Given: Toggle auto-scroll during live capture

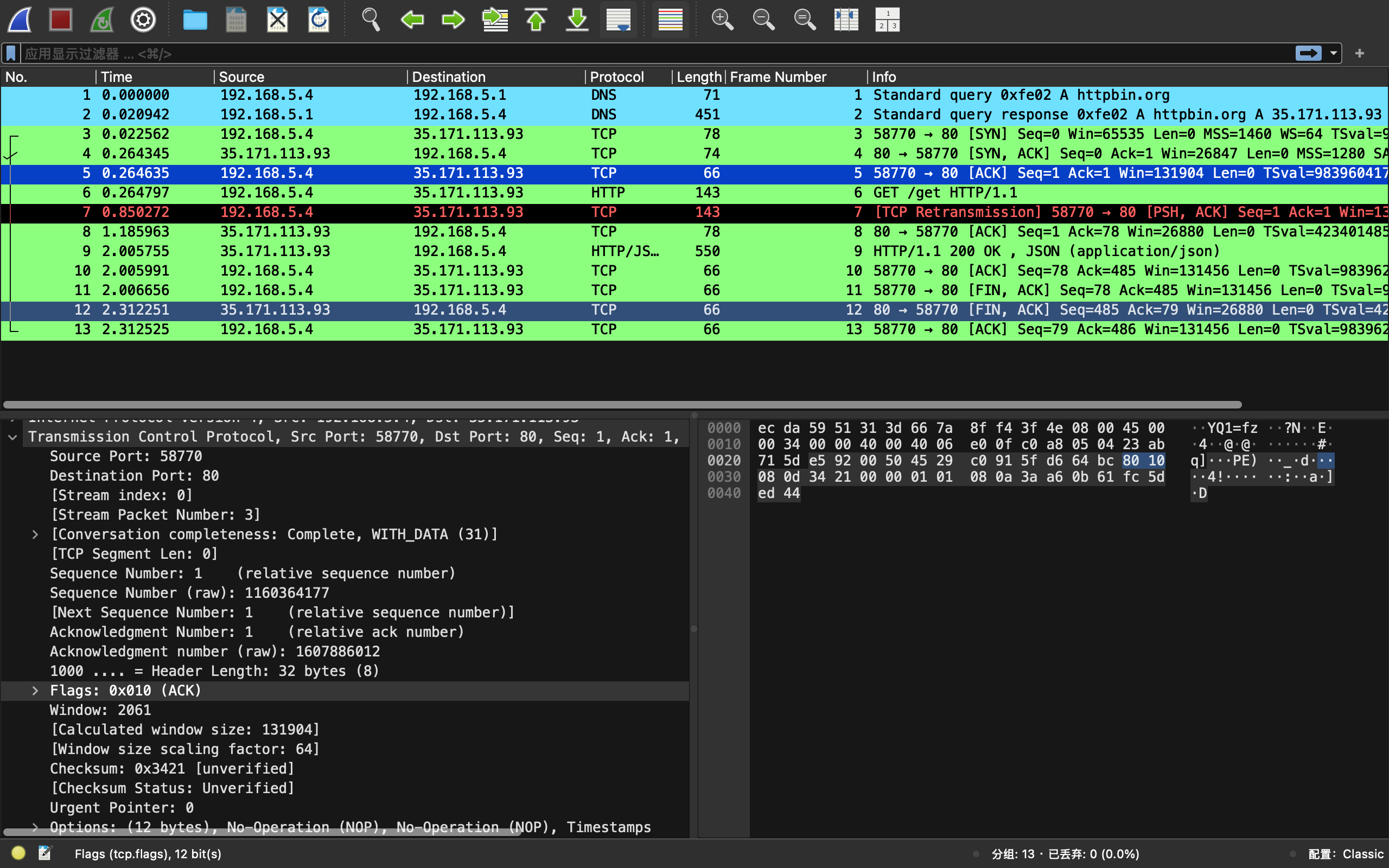Looking at the screenshot, I should 619,20.
